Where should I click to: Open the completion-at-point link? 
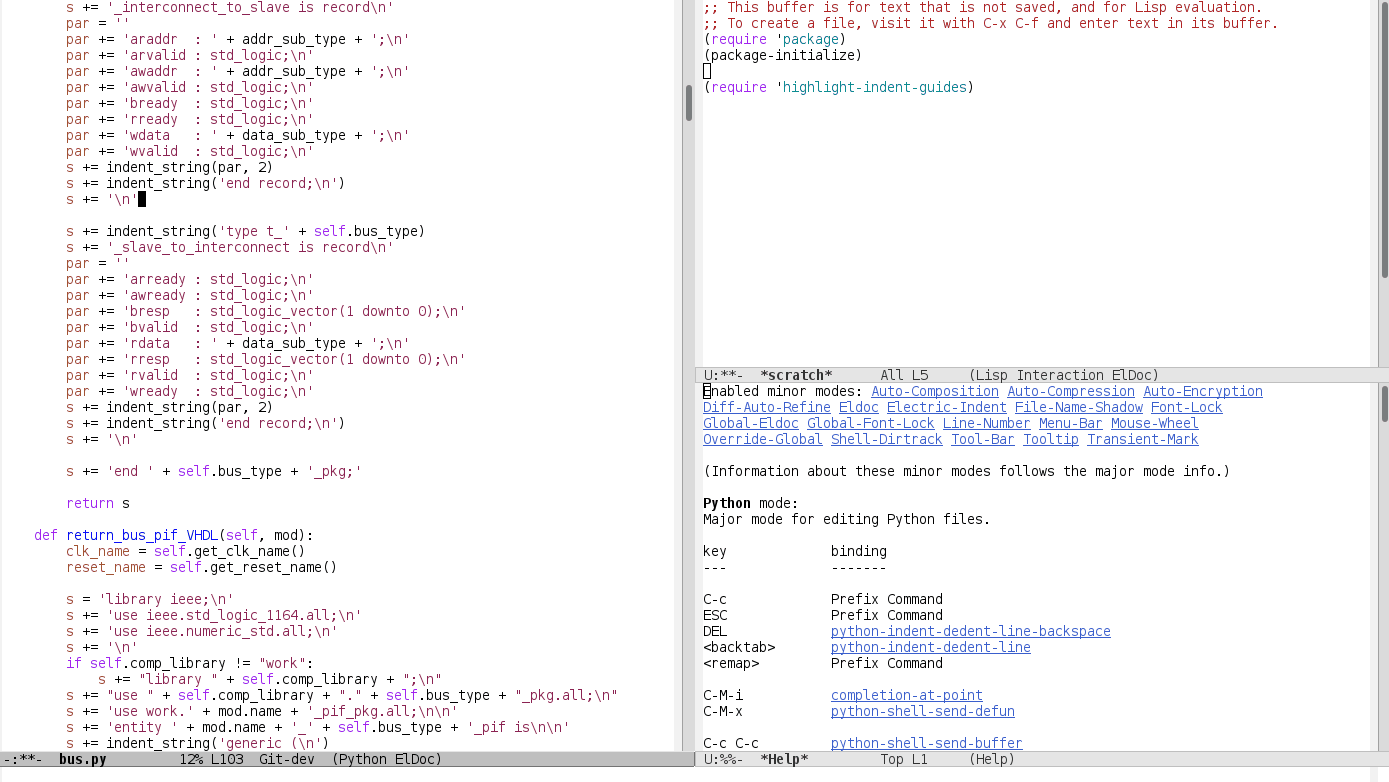click(x=907, y=695)
